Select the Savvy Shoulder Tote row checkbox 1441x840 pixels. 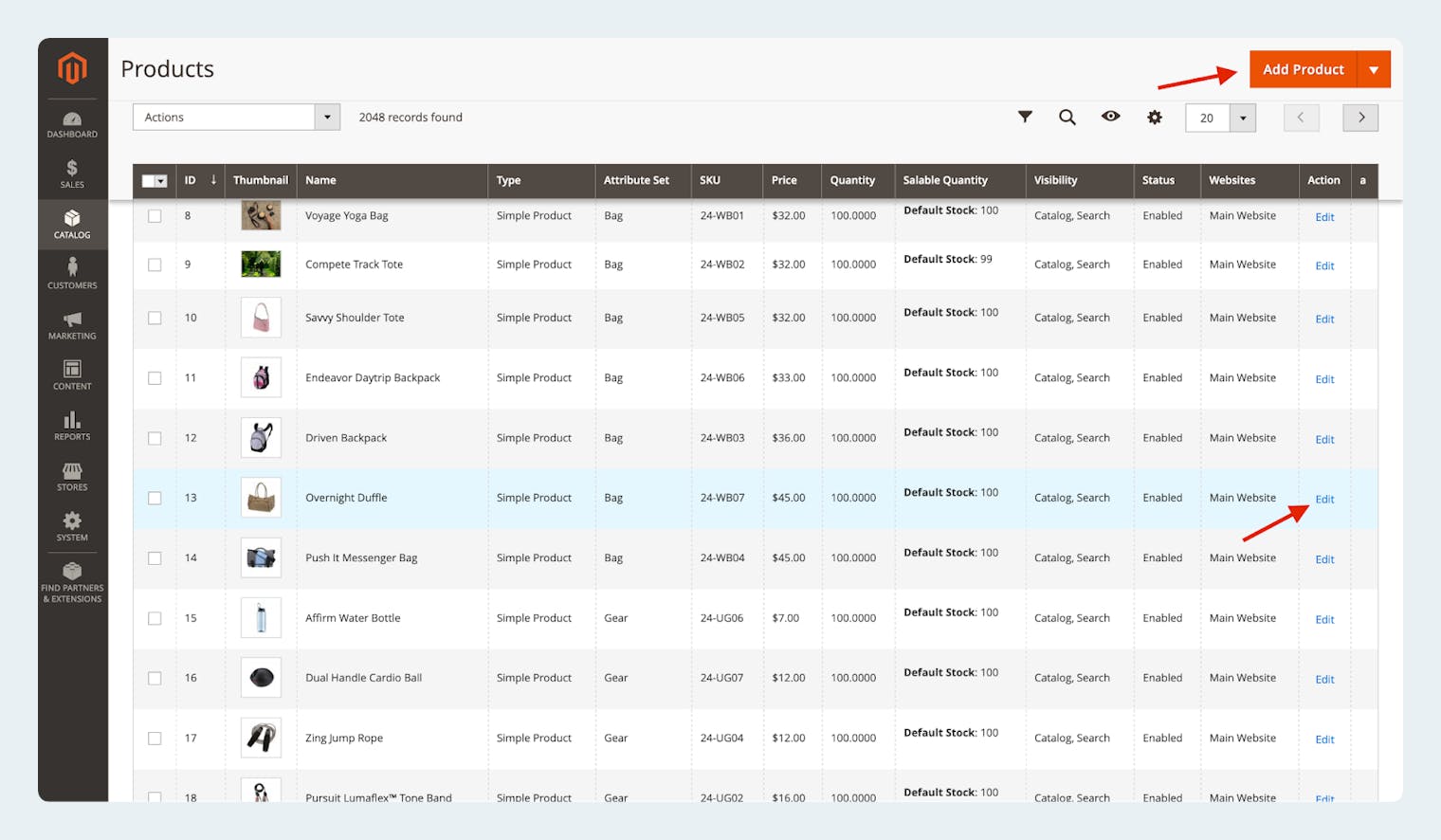click(155, 318)
